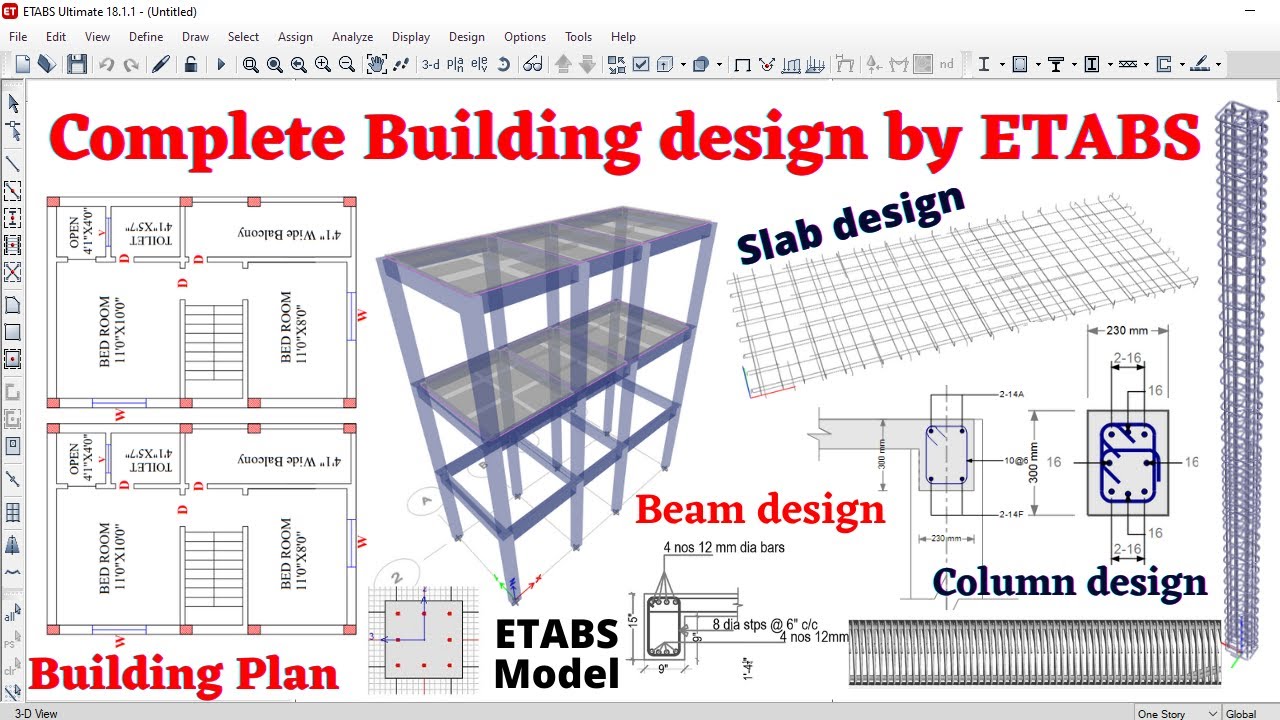The image size is (1280, 720).
Task: Open composite beam design dropdown arrow
Action: click(x=1074, y=65)
